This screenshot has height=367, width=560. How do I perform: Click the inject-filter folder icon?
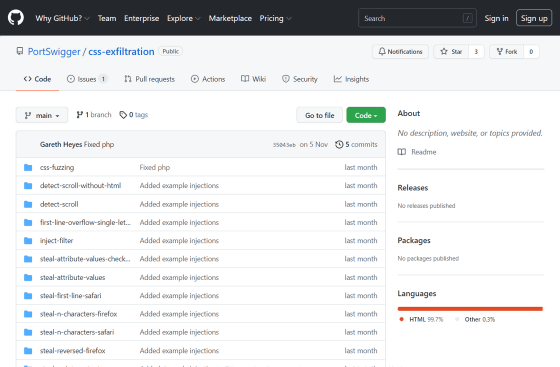click(28, 241)
